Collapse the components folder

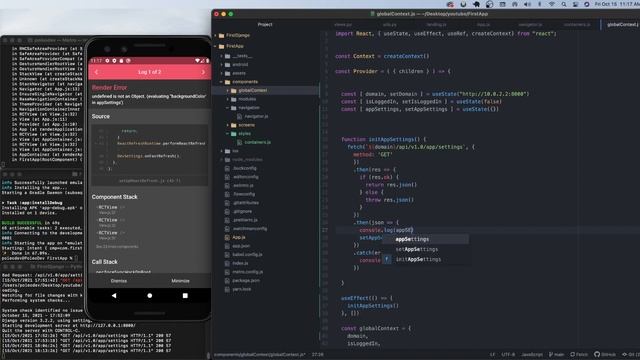click(x=222, y=82)
